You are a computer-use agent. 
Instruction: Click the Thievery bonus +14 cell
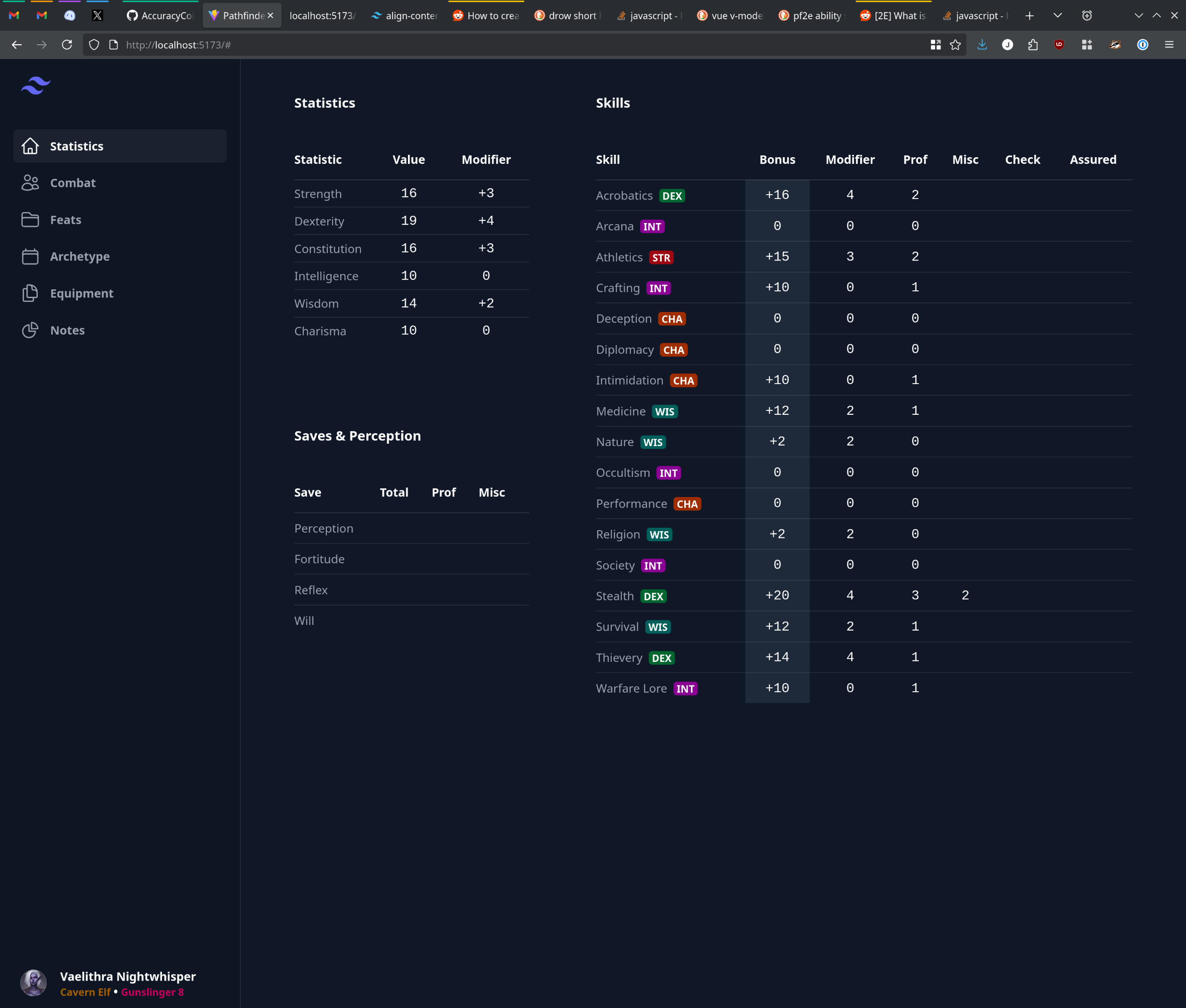pyautogui.click(x=777, y=657)
